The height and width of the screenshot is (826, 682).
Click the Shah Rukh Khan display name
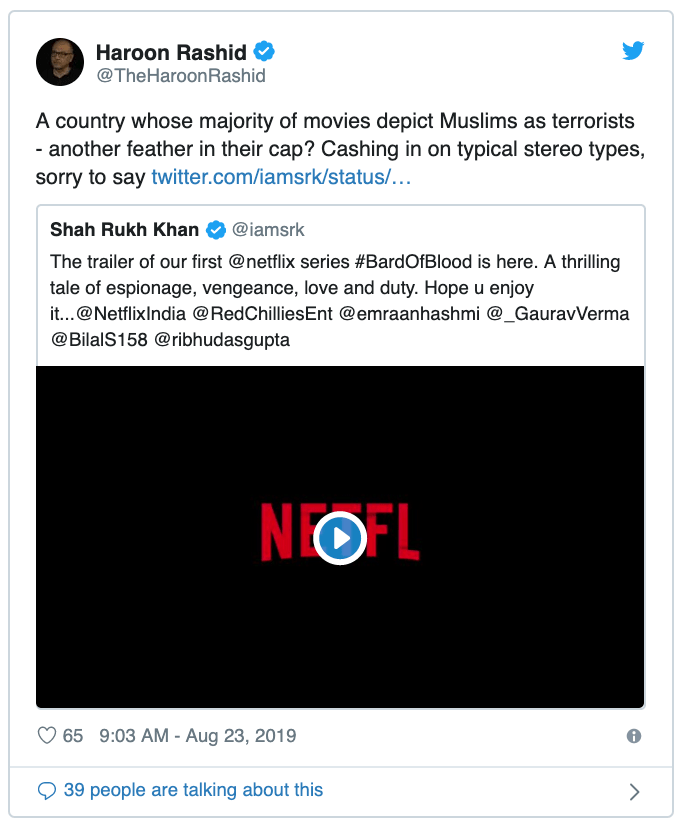[124, 230]
